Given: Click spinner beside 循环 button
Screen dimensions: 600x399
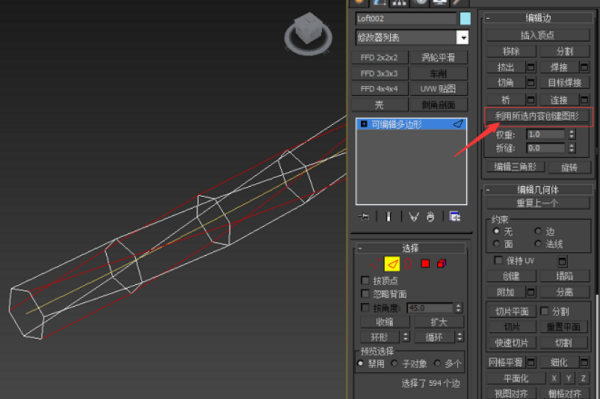Looking at the screenshot, I should click(460, 337).
